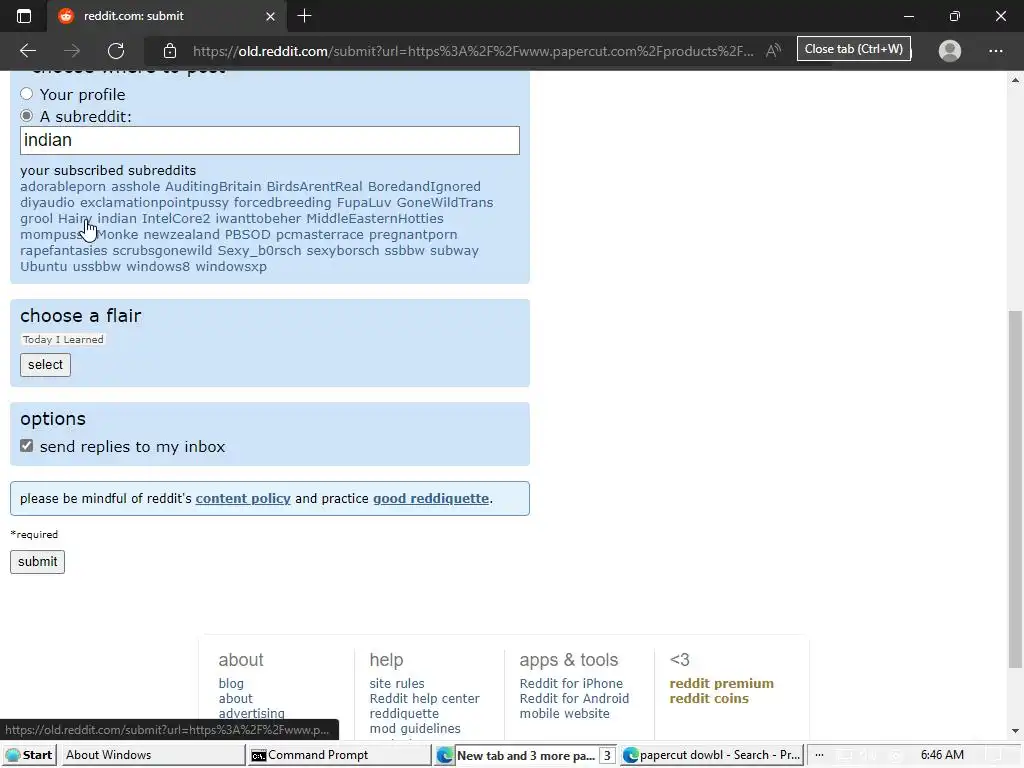Choose the windows8 subreddit
1024x768 pixels.
point(158,266)
